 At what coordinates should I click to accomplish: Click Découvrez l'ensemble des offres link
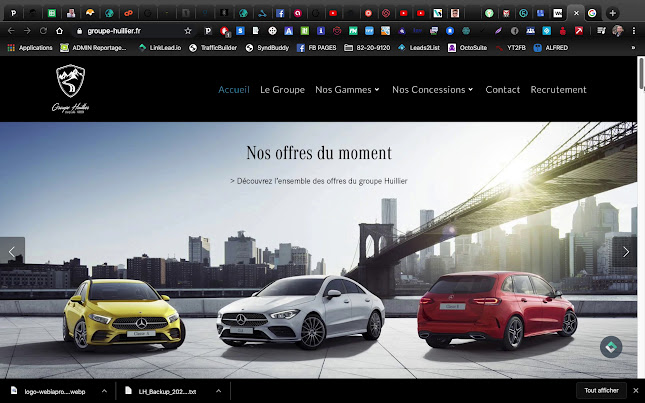pos(319,181)
